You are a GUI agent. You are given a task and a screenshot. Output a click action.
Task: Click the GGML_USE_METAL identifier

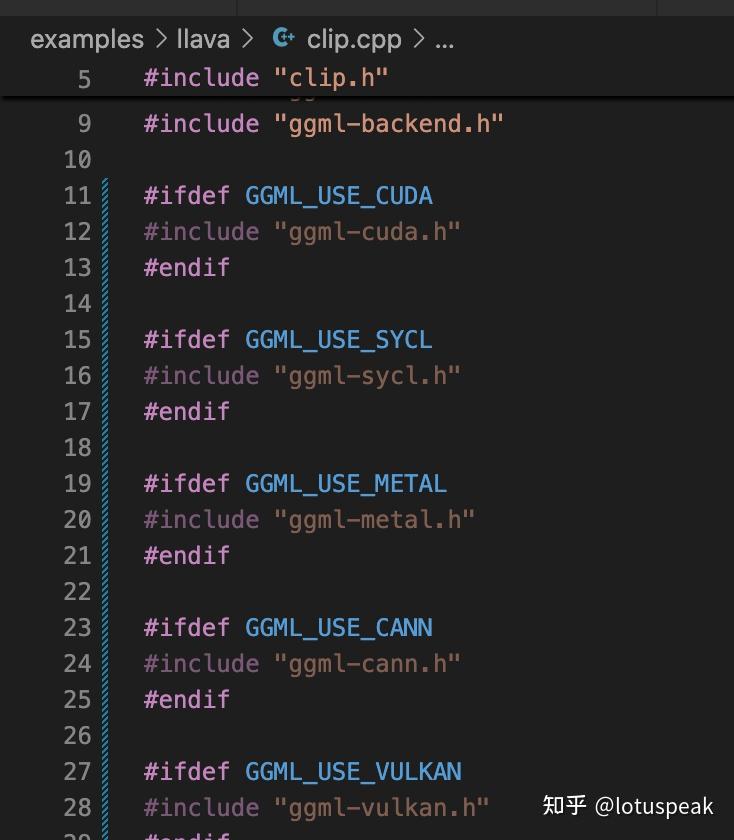pos(346,483)
